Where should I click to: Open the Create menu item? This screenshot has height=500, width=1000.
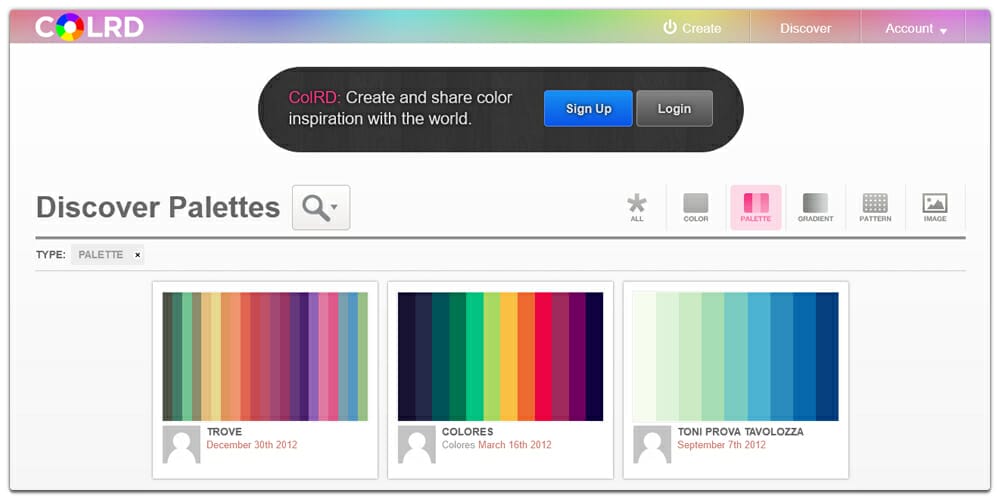(692, 28)
